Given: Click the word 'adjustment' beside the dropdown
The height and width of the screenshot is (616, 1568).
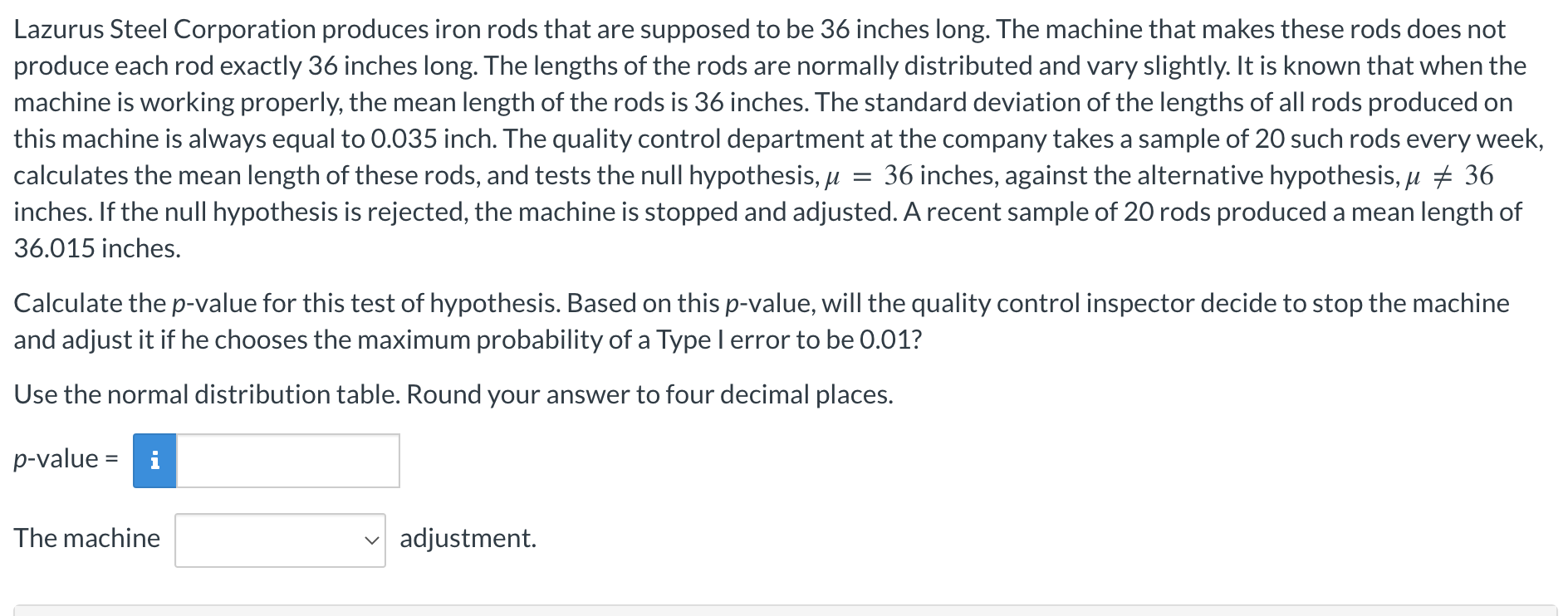Looking at the screenshot, I should coord(468,540).
